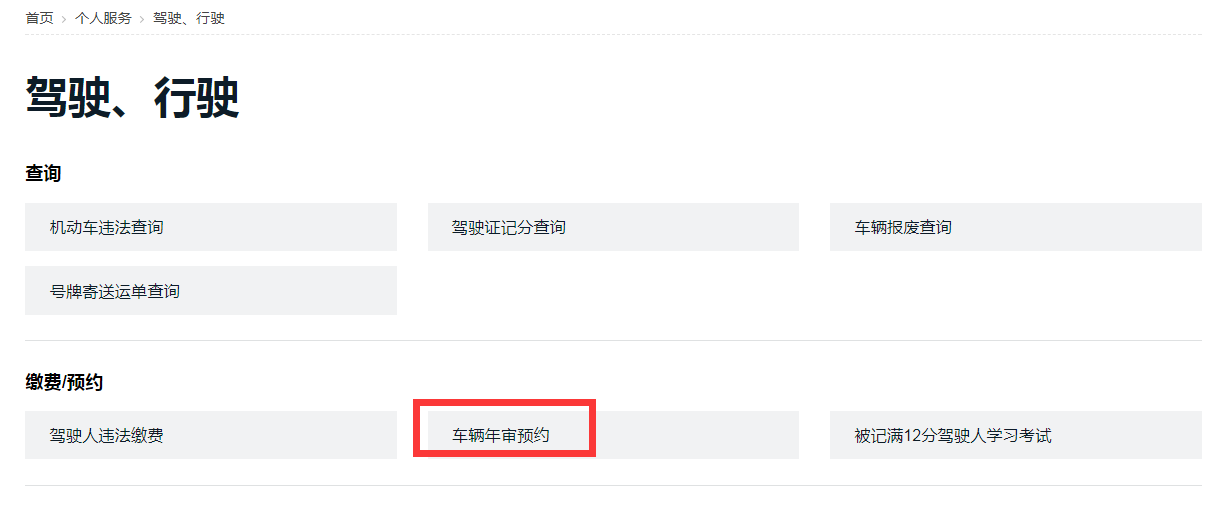Click the 驾驶、行驶 breadcrumb item
1216x509 pixels.
coord(189,18)
